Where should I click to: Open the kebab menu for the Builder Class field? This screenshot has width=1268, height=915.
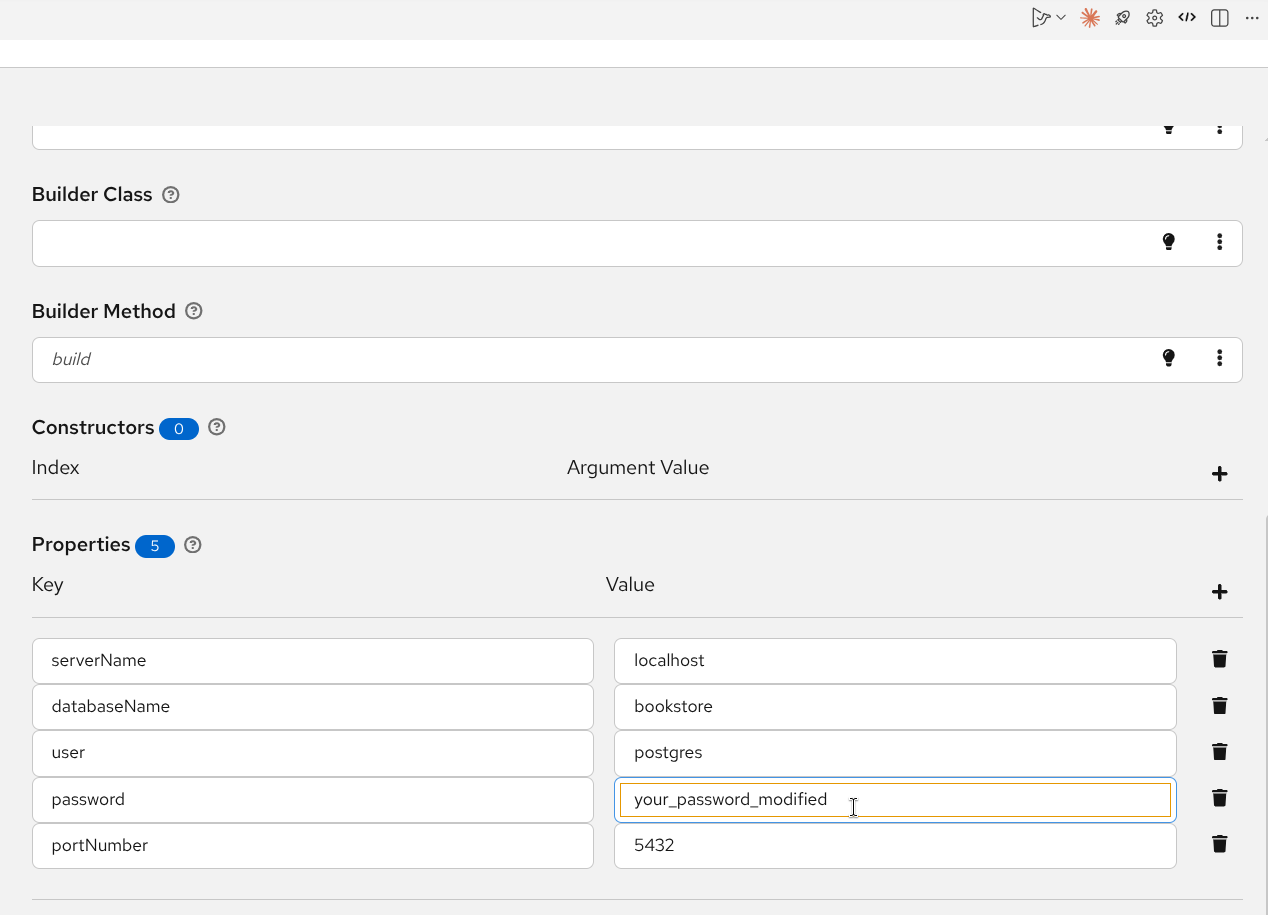coord(1219,242)
